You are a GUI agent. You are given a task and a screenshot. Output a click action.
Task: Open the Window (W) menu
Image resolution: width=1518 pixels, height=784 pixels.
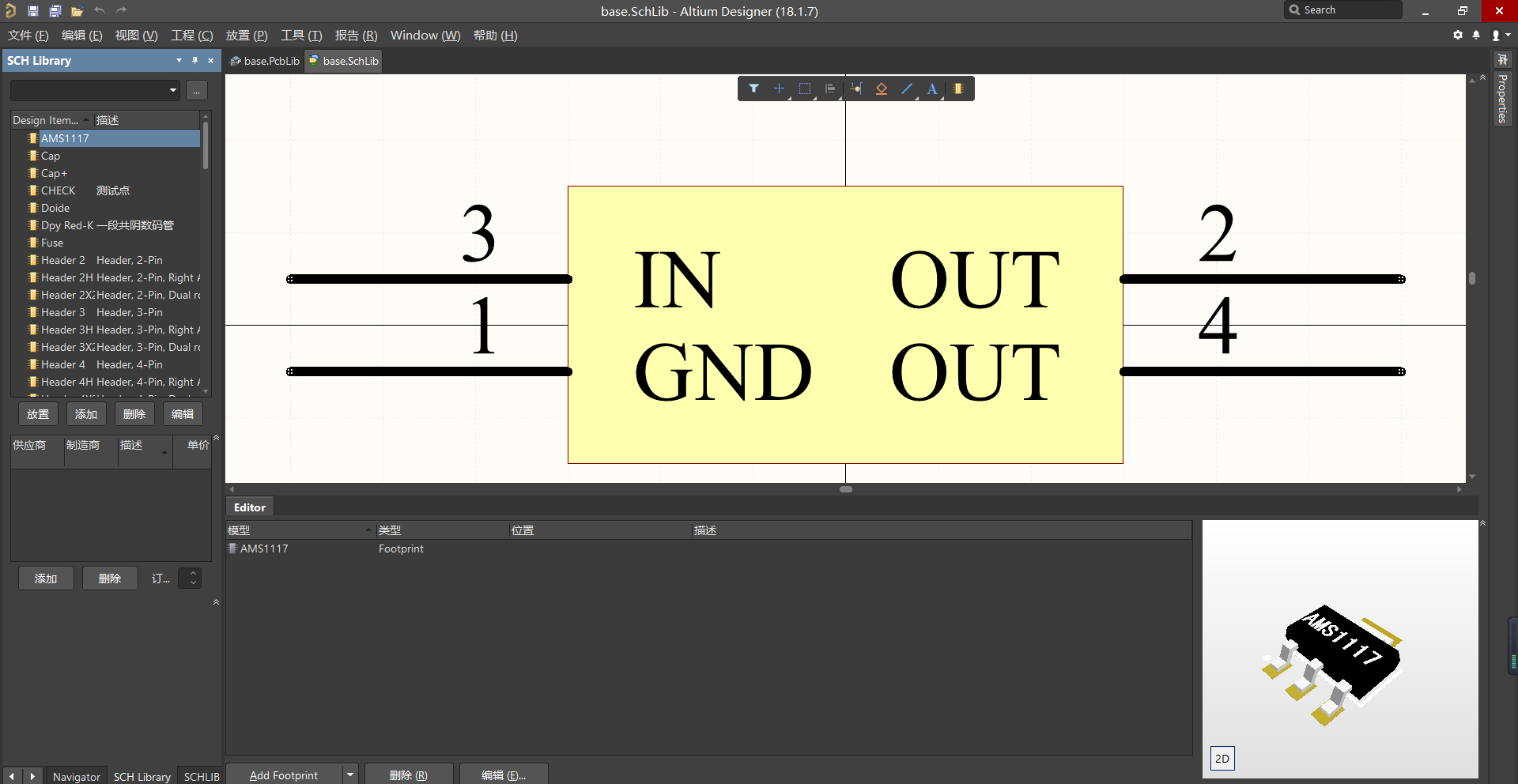coord(425,36)
